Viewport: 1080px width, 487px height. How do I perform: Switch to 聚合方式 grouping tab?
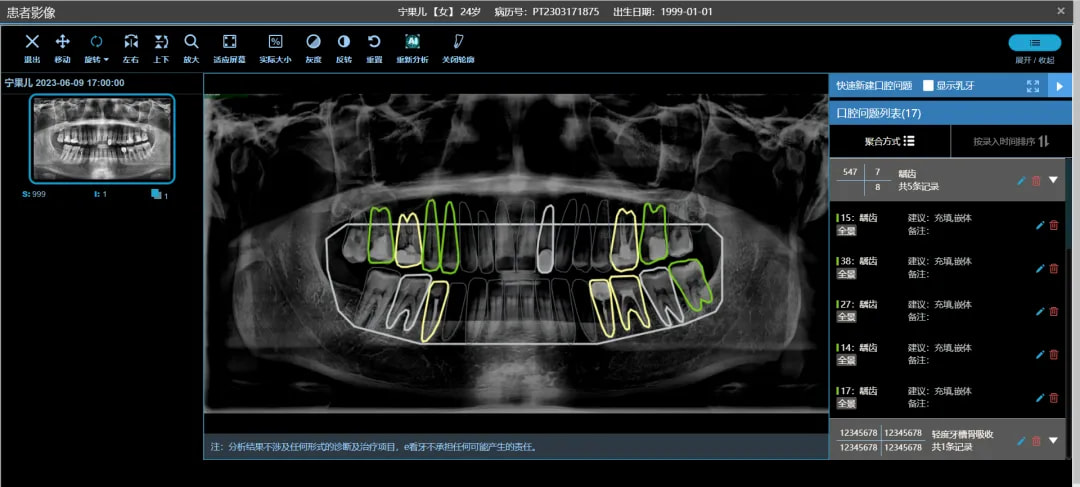[890, 141]
